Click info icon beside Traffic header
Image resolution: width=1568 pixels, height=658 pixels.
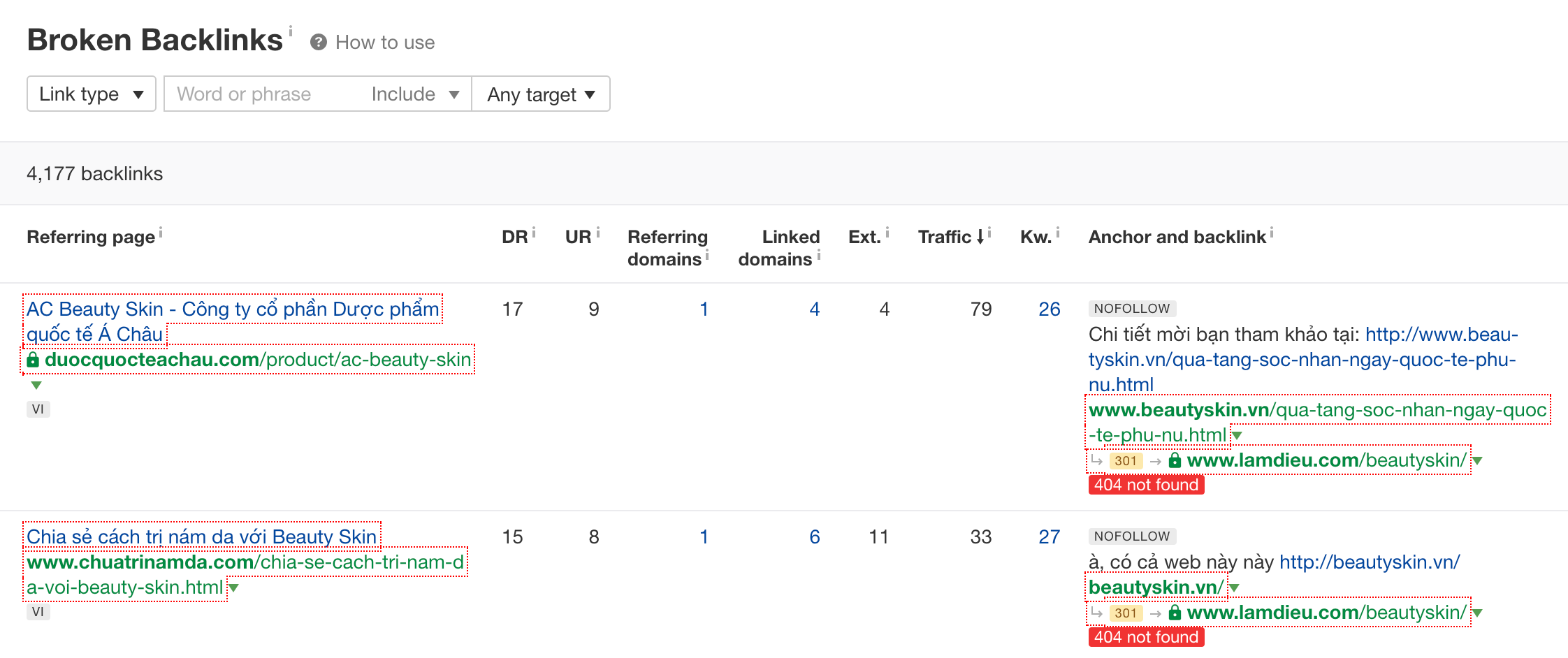click(989, 233)
